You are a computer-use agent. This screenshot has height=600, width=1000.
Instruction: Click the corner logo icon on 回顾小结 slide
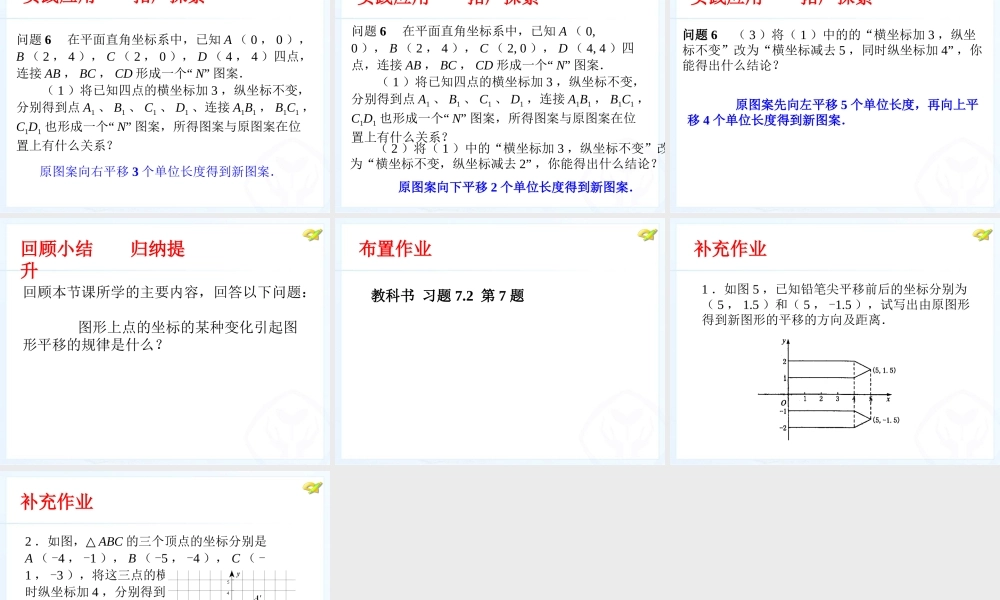(x=312, y=235)
